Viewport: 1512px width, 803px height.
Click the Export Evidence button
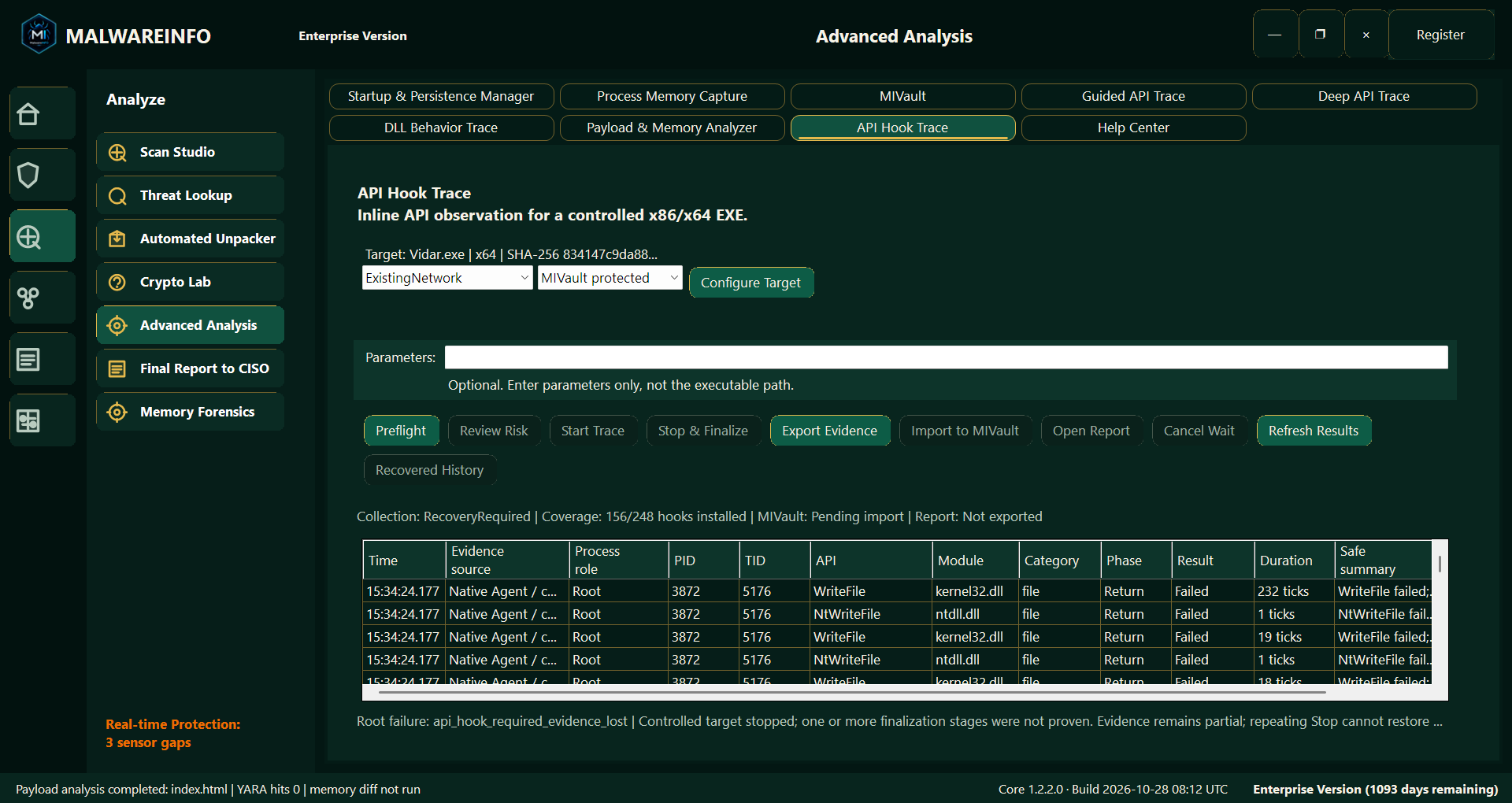coord(830,431)
